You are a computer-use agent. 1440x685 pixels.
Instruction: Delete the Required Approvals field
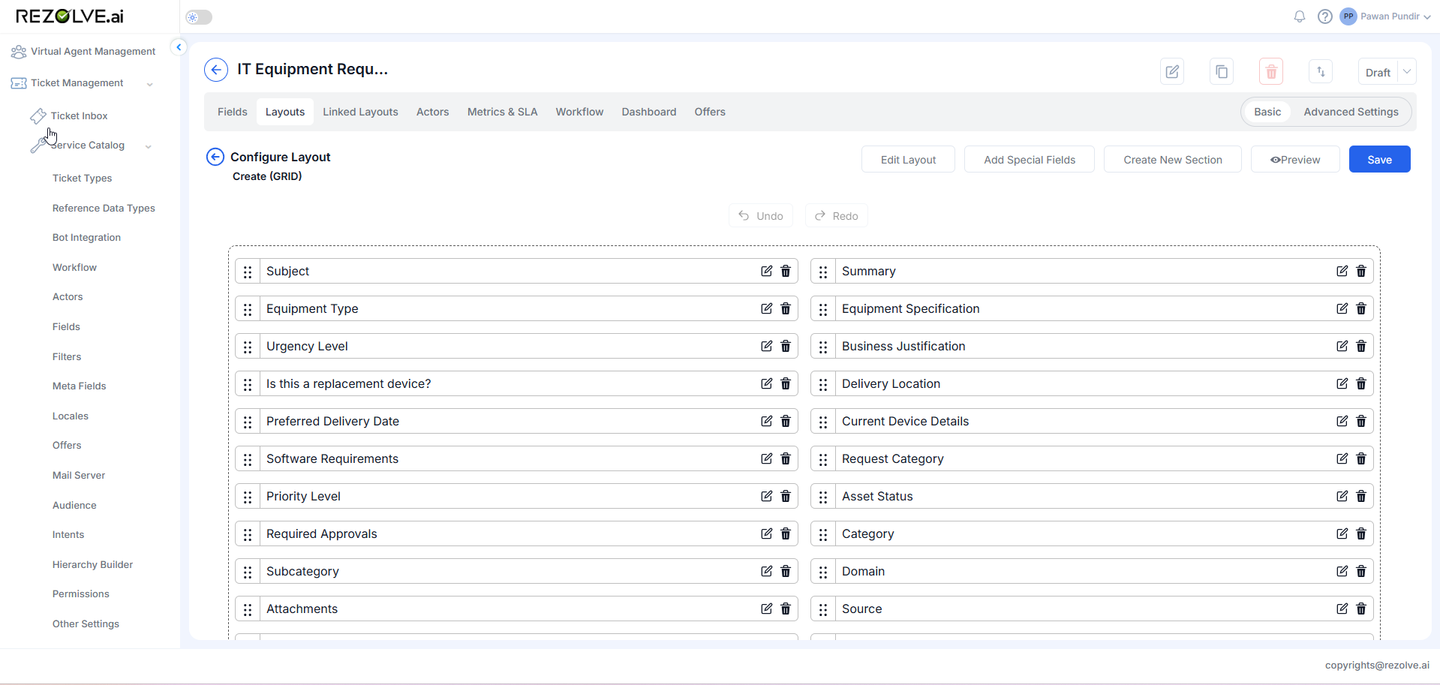pyautogui.click(x=786, y=534)
